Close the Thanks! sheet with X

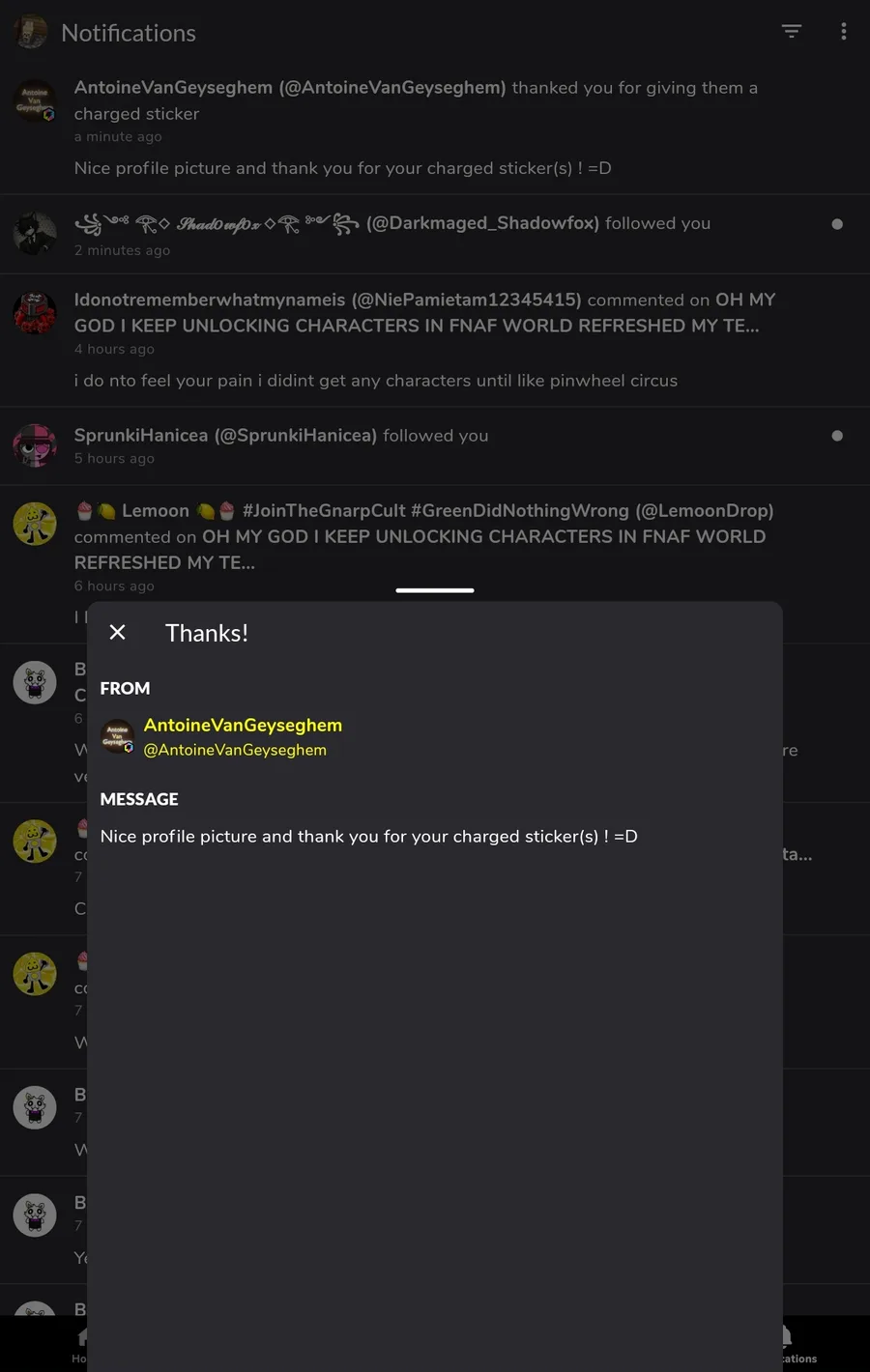[x=118, y=632]
